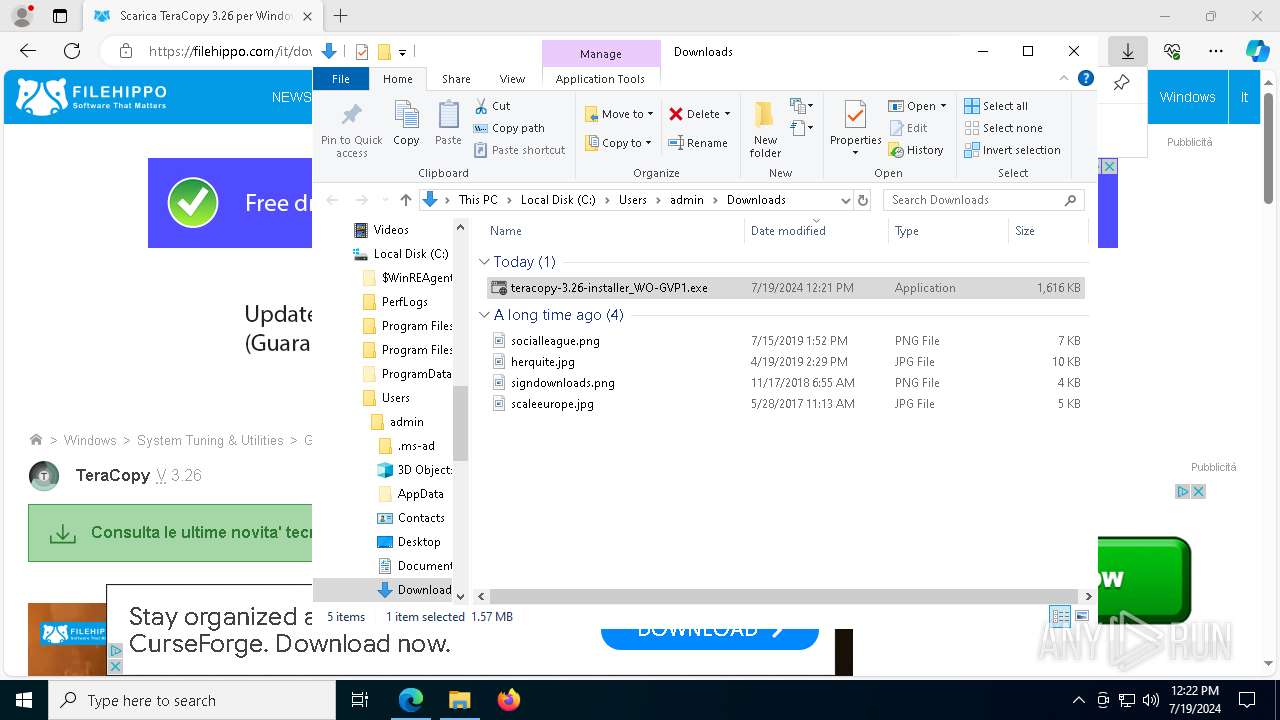Switch to the Share ribbon tab

456,79
